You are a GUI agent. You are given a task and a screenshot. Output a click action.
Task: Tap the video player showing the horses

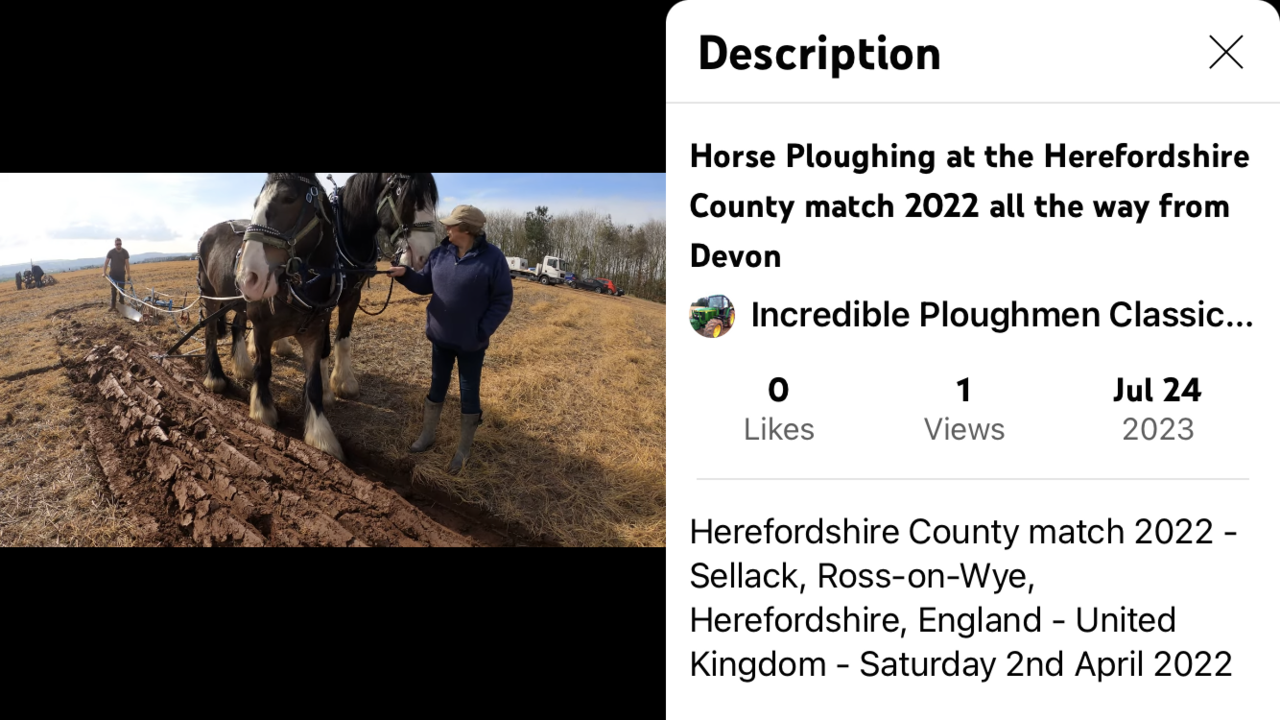pyautogui.click(x=332, y=360)
